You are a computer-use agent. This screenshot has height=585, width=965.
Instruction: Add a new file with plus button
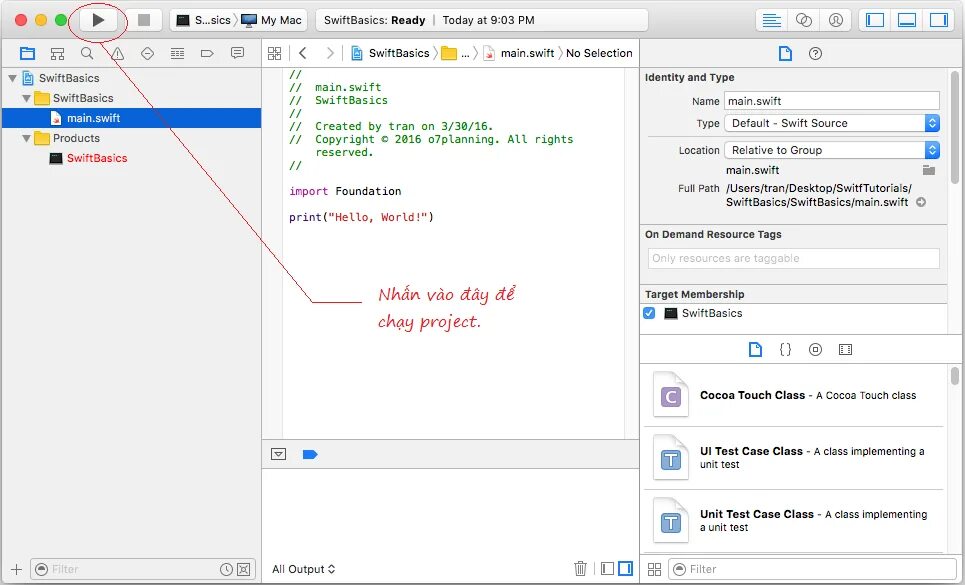pyautogui.click(x=17, y=570)
